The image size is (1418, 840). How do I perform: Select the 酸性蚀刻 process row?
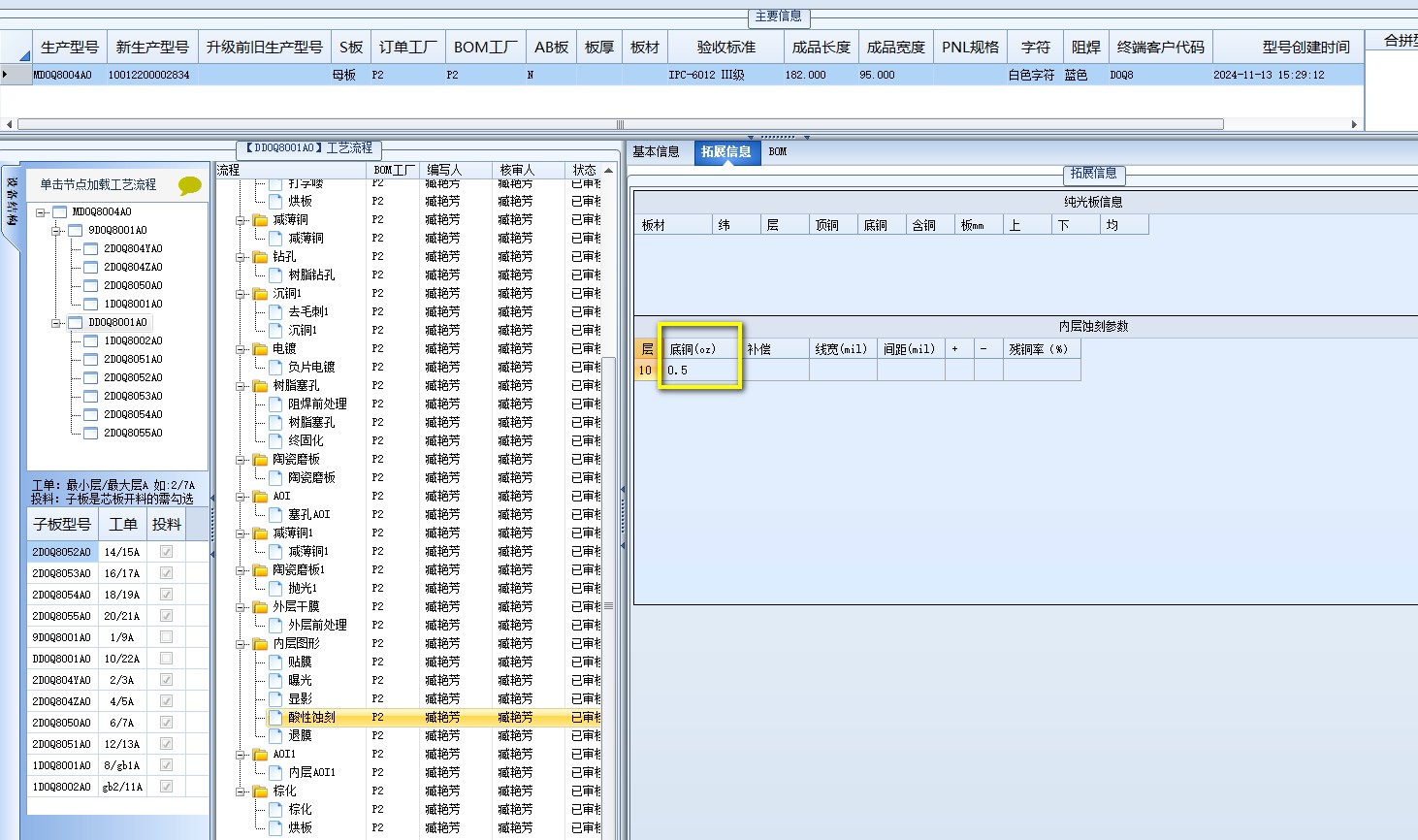pyautogui.click(x=434, y=718)
